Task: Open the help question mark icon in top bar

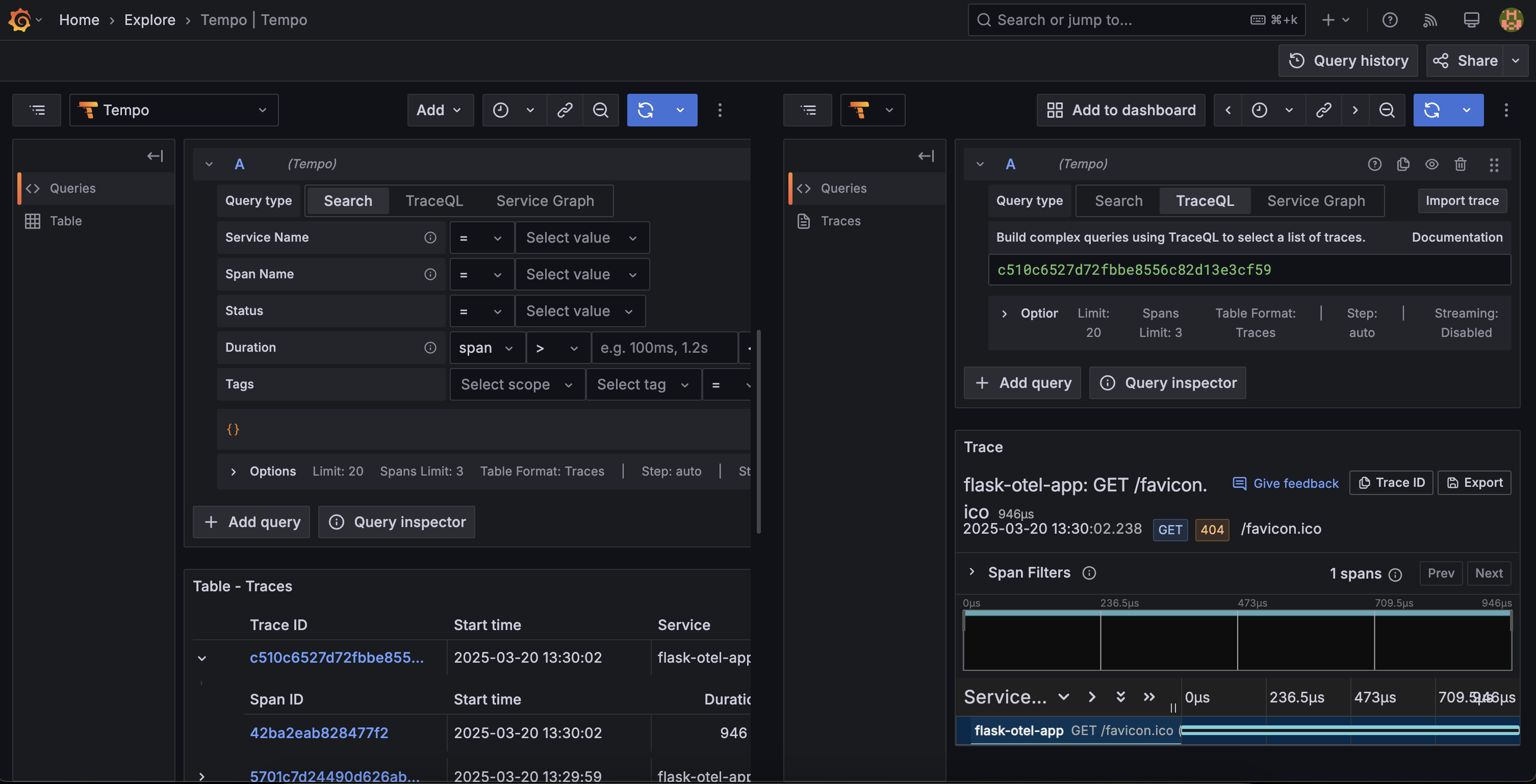Action: coord(1390,20)
